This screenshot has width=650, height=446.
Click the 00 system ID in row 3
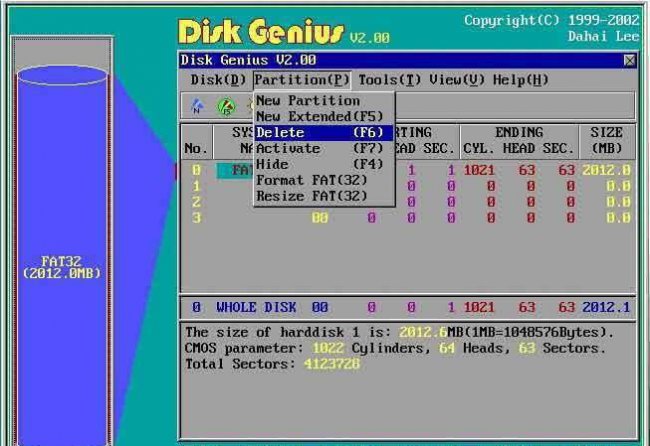pyautogui.click(x=320, y=218)
